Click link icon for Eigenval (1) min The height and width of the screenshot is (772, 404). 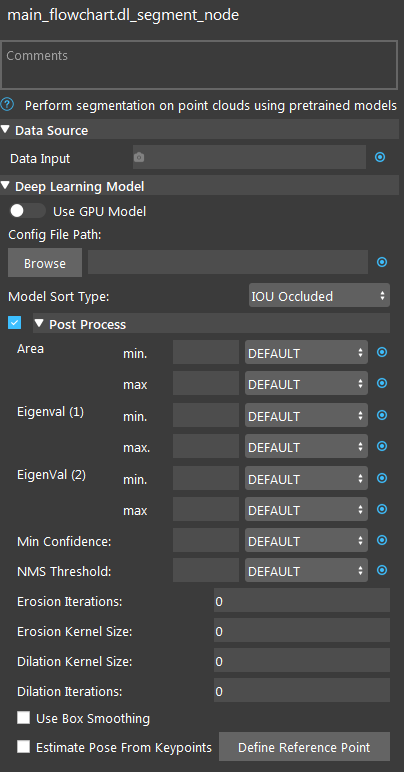click(382, 415)
